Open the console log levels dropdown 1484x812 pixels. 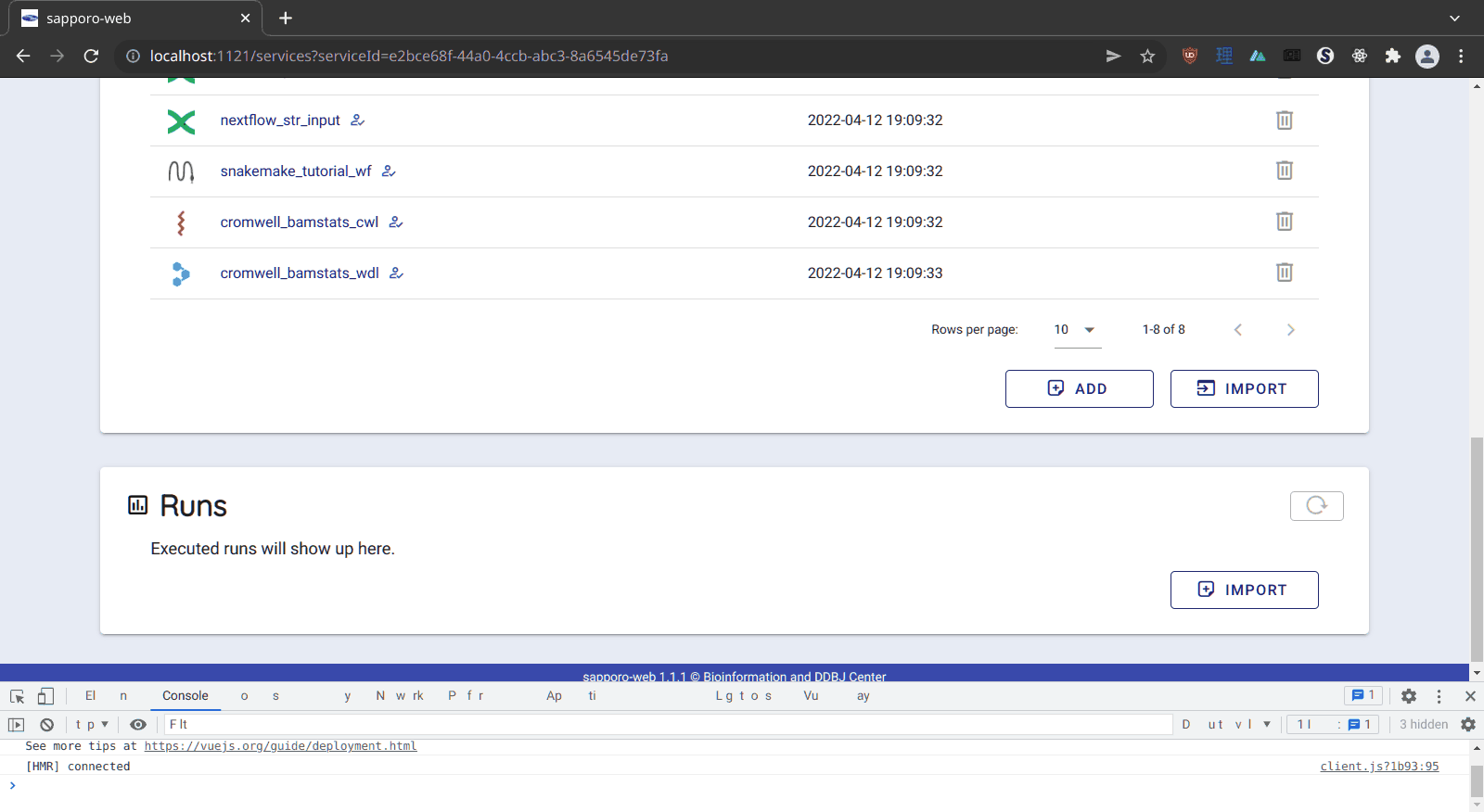click(x=1226, y=725)
